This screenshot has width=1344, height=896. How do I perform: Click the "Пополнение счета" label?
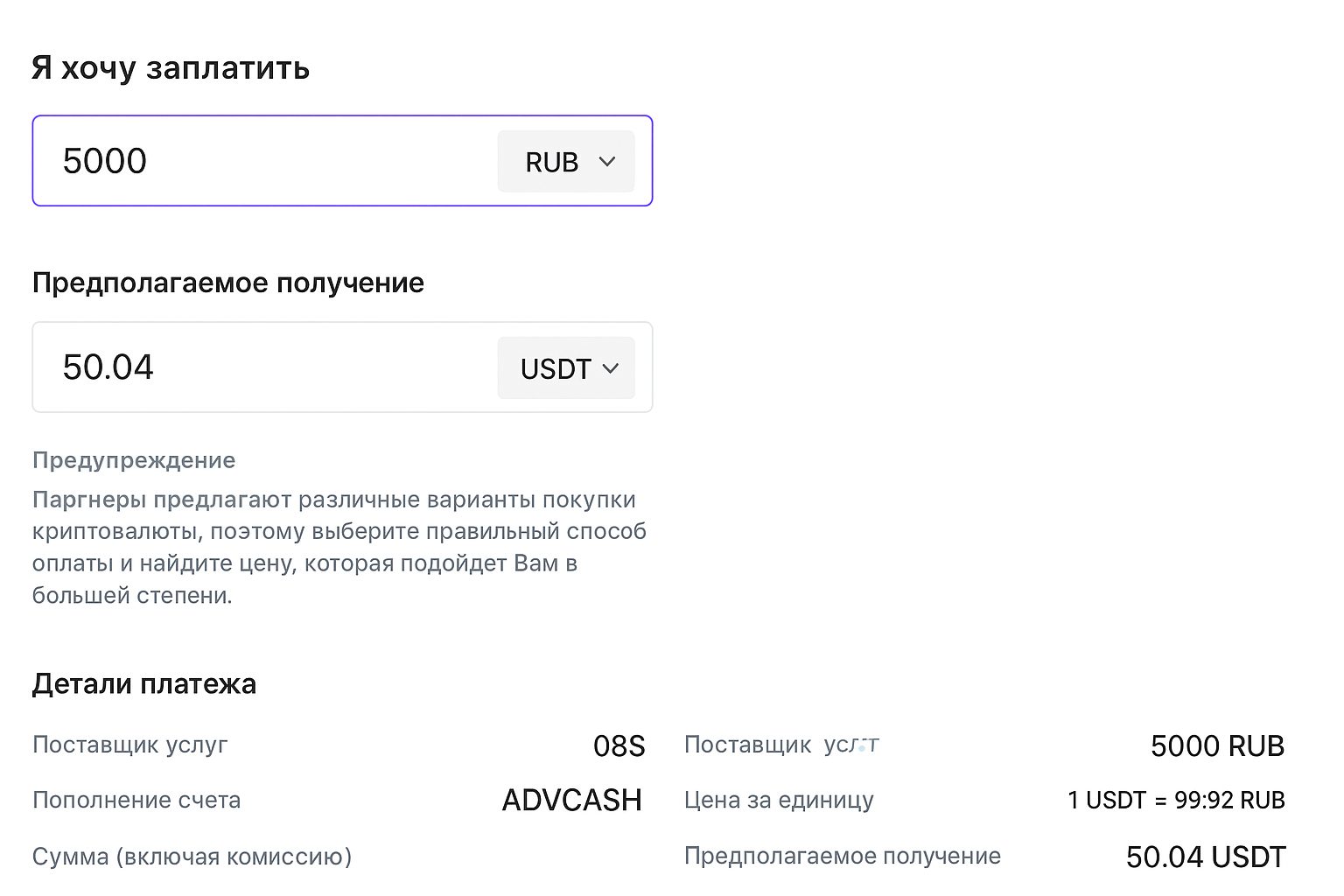click(x=136, y=801)
